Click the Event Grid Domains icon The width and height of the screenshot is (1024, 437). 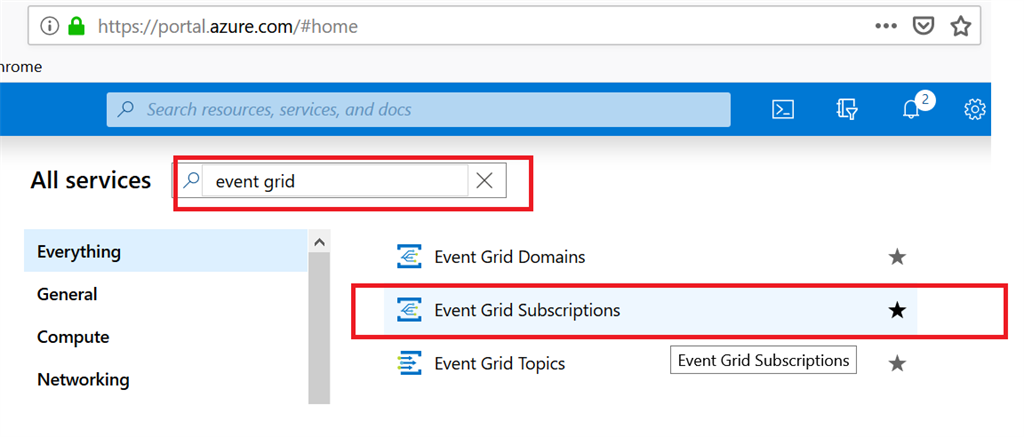click(x=409, y=257)
